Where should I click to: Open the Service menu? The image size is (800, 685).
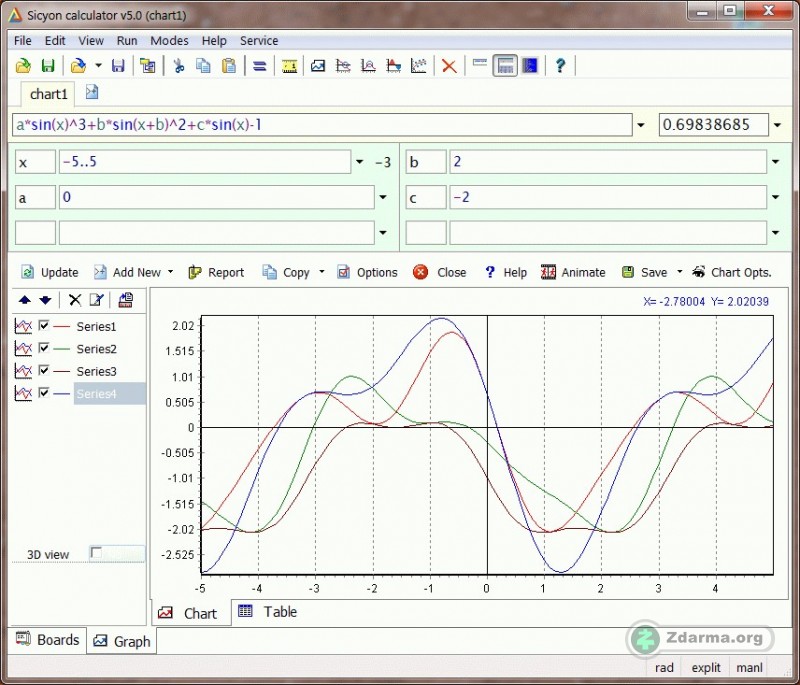point(259,41)
